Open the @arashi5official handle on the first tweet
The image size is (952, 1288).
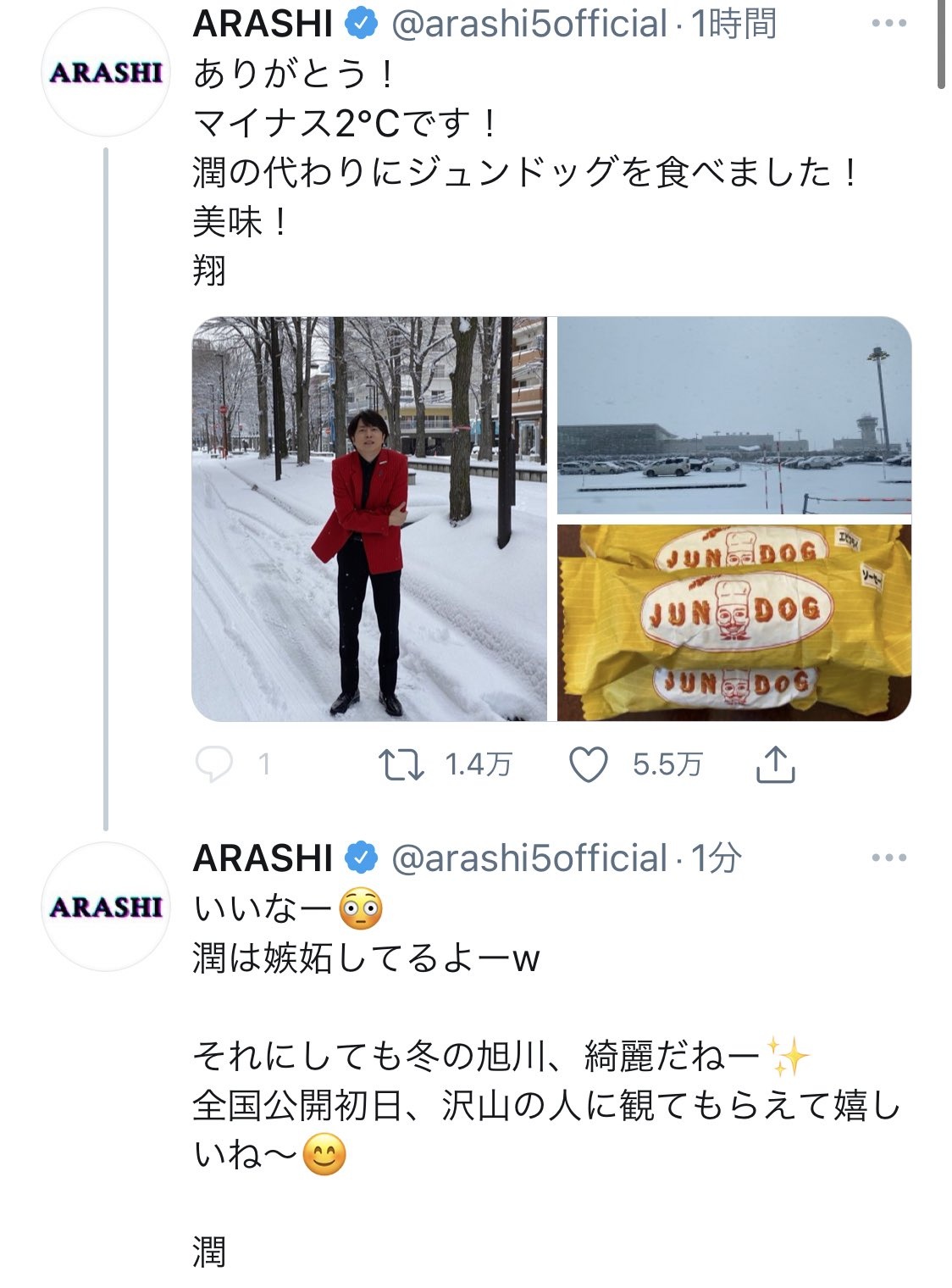pyautogui.click(x=529, y=24)
